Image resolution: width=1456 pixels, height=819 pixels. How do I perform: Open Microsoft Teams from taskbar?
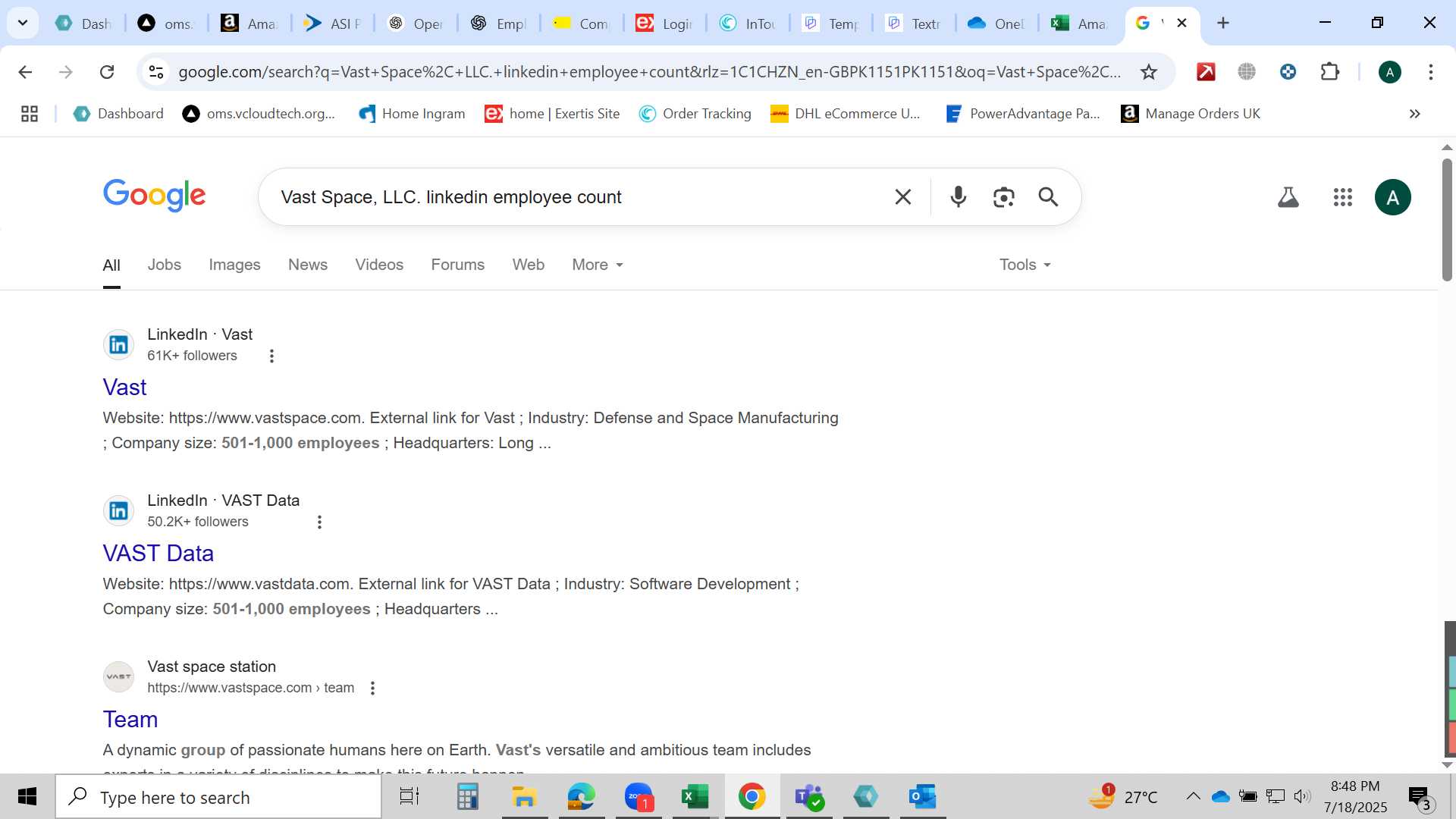[x=809, y=797]
